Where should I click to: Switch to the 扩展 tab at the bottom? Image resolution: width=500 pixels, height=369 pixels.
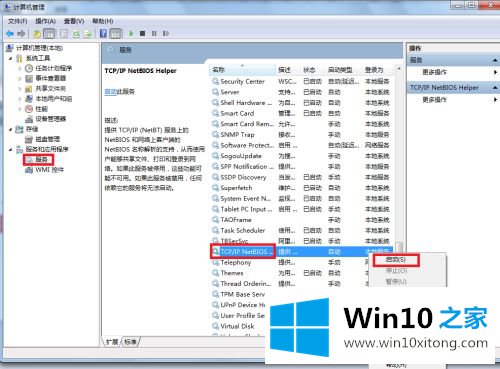point(112,342)
